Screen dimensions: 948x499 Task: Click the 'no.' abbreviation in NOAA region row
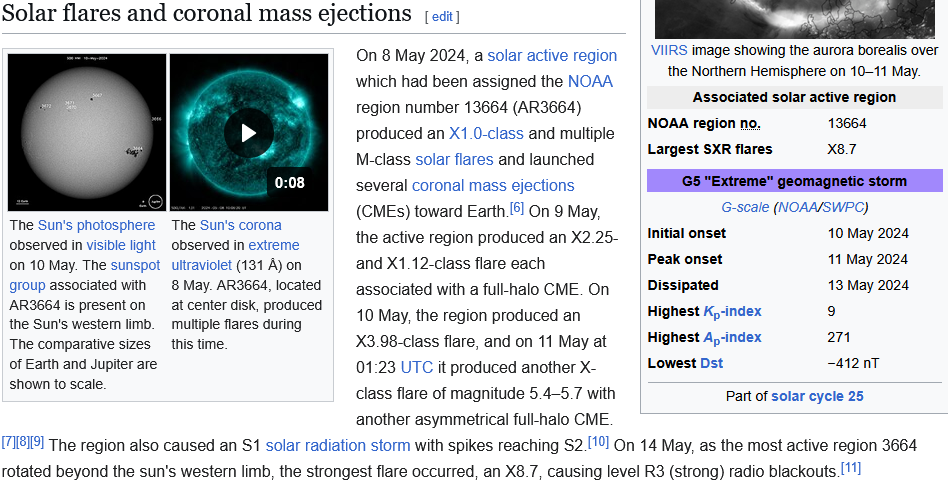750,123
